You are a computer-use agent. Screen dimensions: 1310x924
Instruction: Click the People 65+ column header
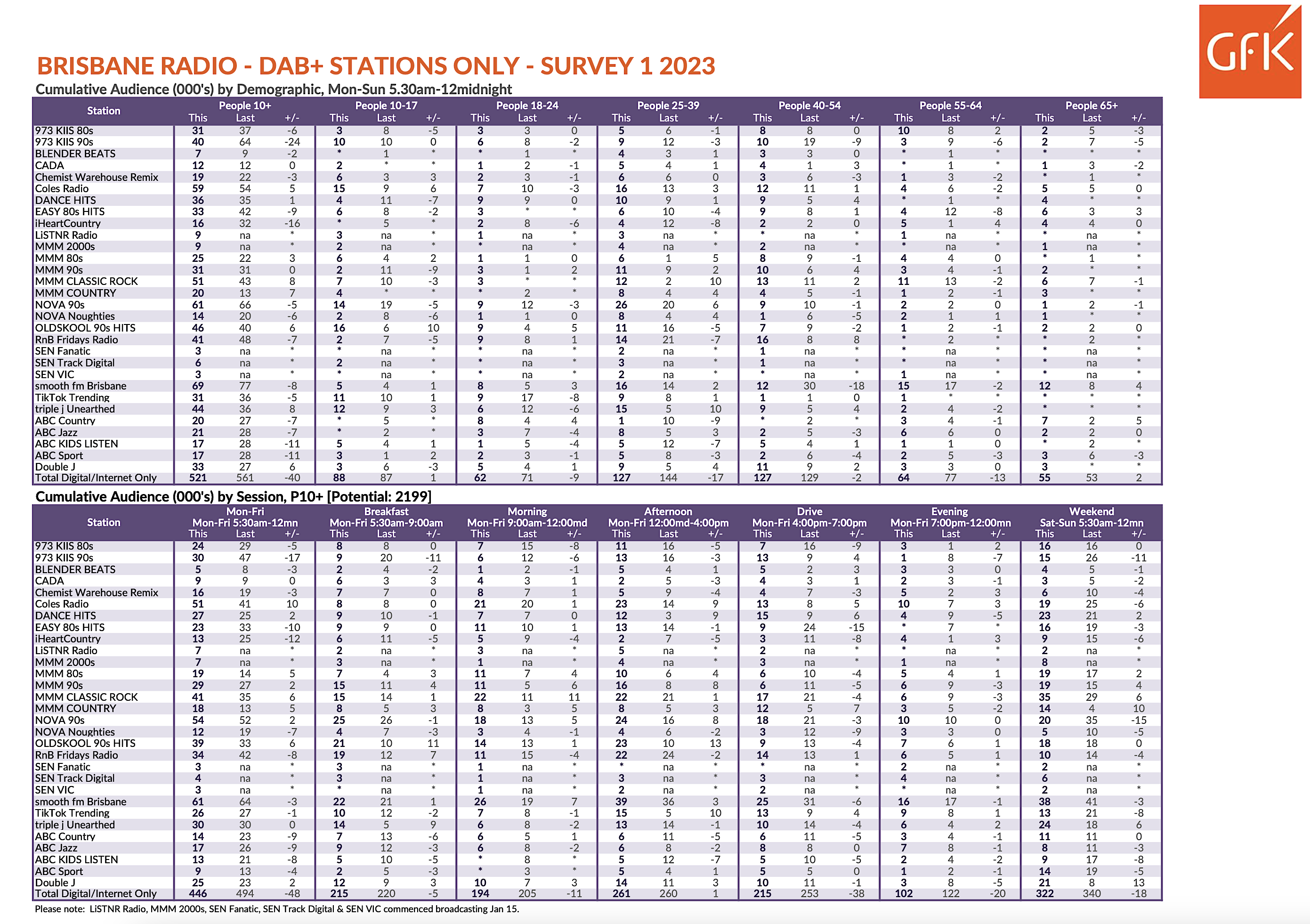1092,105
